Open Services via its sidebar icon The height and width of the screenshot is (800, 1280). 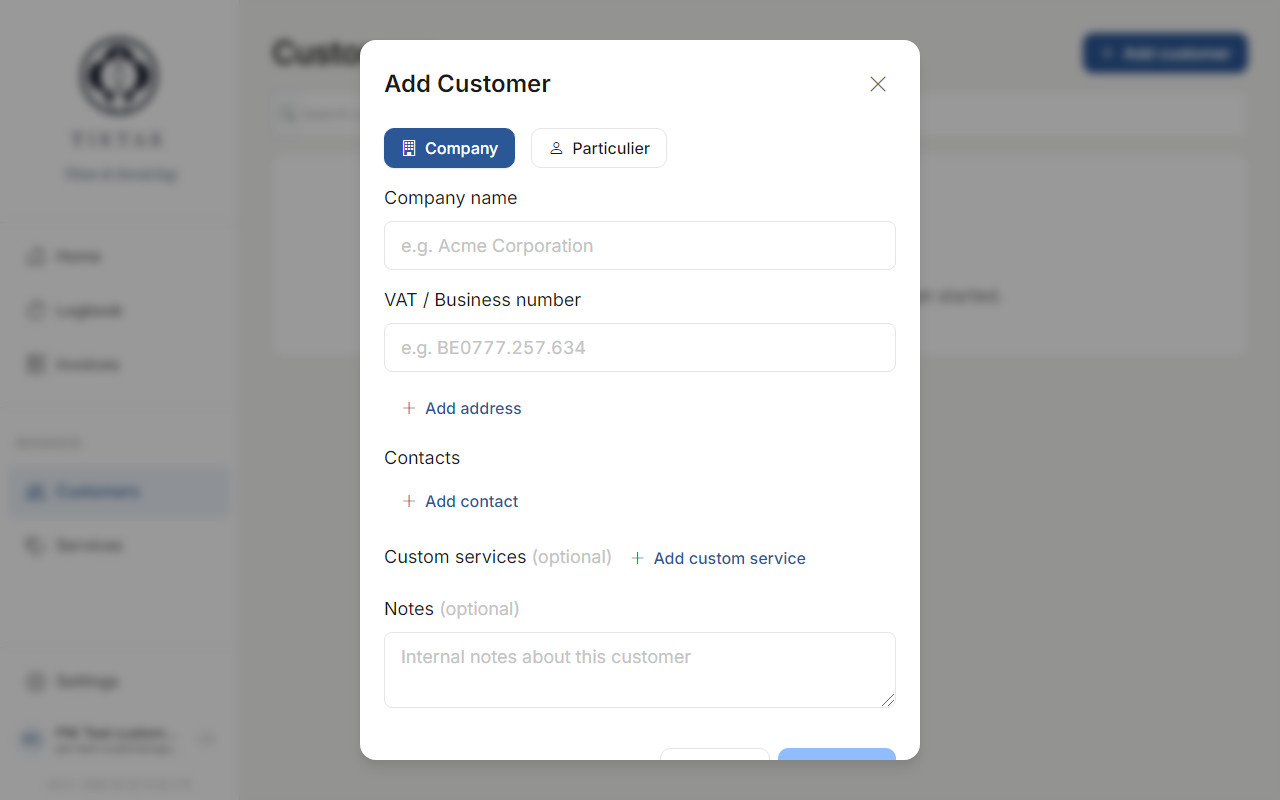(x=35, y=545)
